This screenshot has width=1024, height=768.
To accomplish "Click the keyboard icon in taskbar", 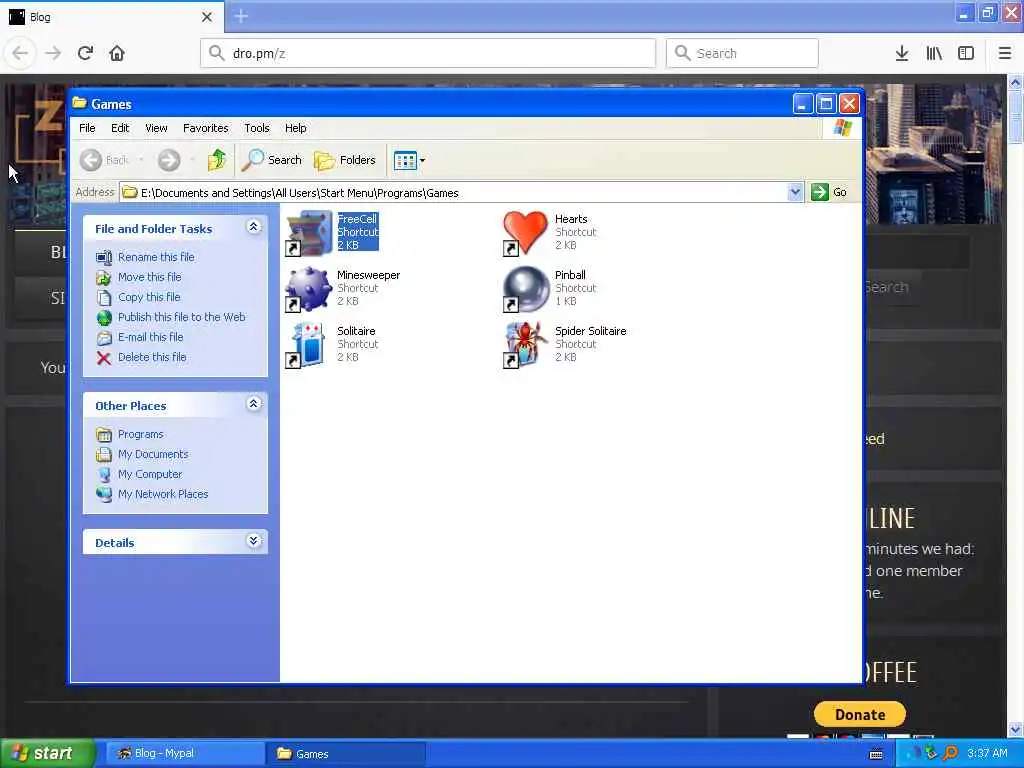I will pos(876,754).
